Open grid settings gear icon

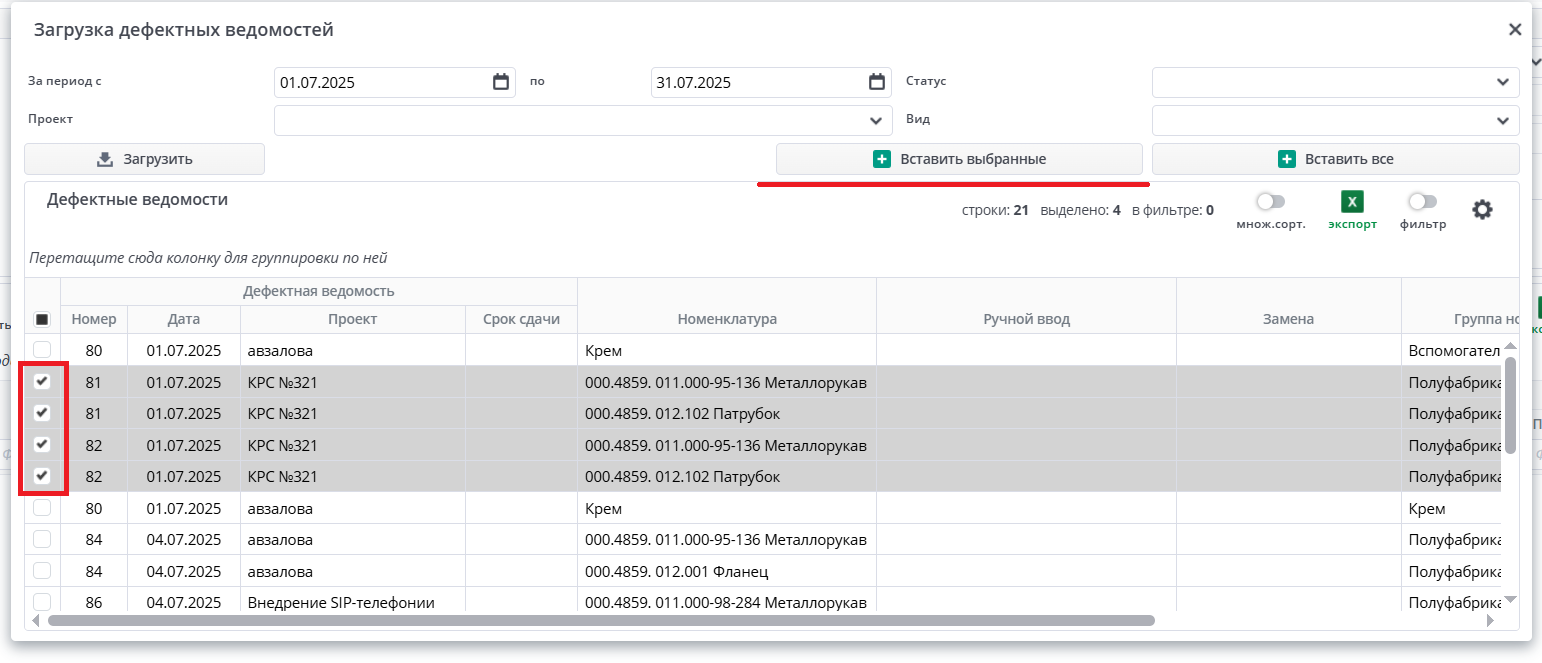(x=1482, y=209)
